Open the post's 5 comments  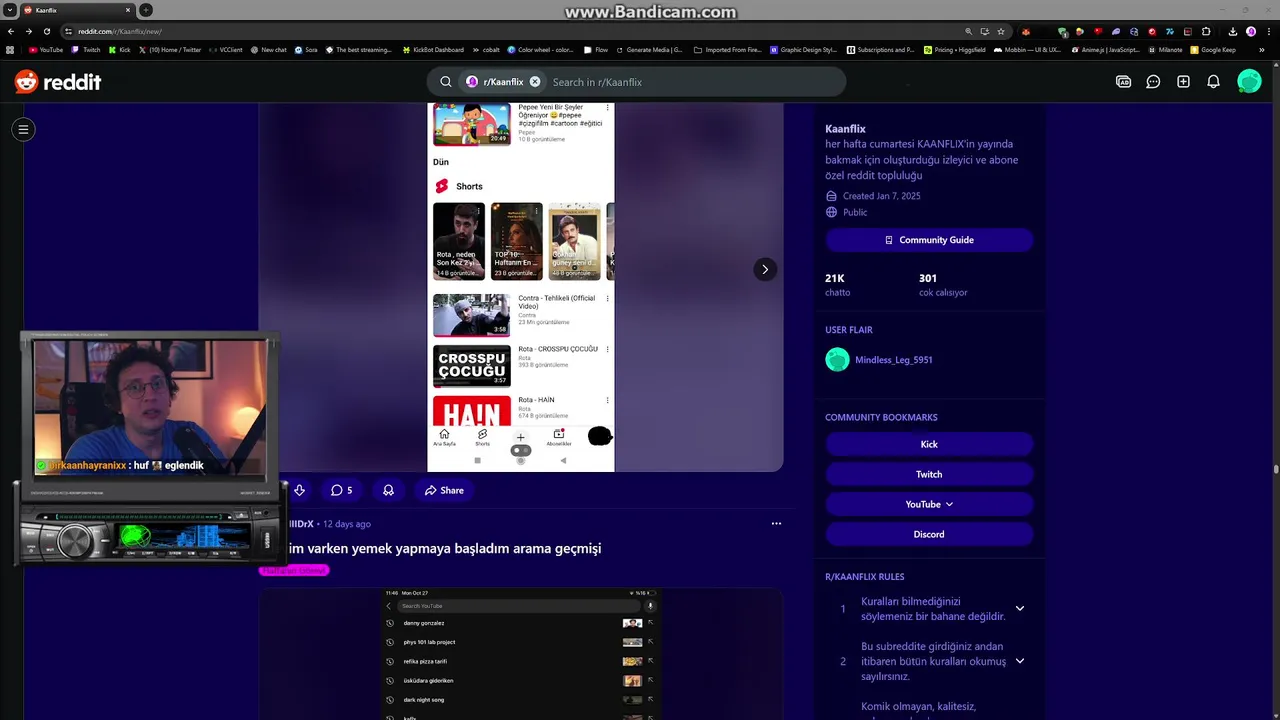click(x=342, y=490)
